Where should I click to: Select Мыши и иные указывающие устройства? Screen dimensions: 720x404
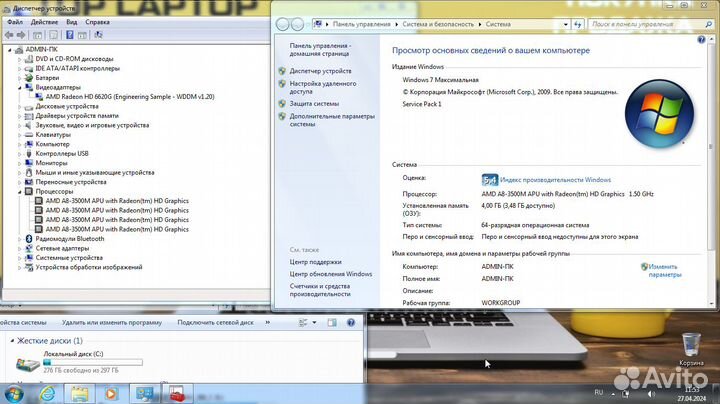coord(95,173)
